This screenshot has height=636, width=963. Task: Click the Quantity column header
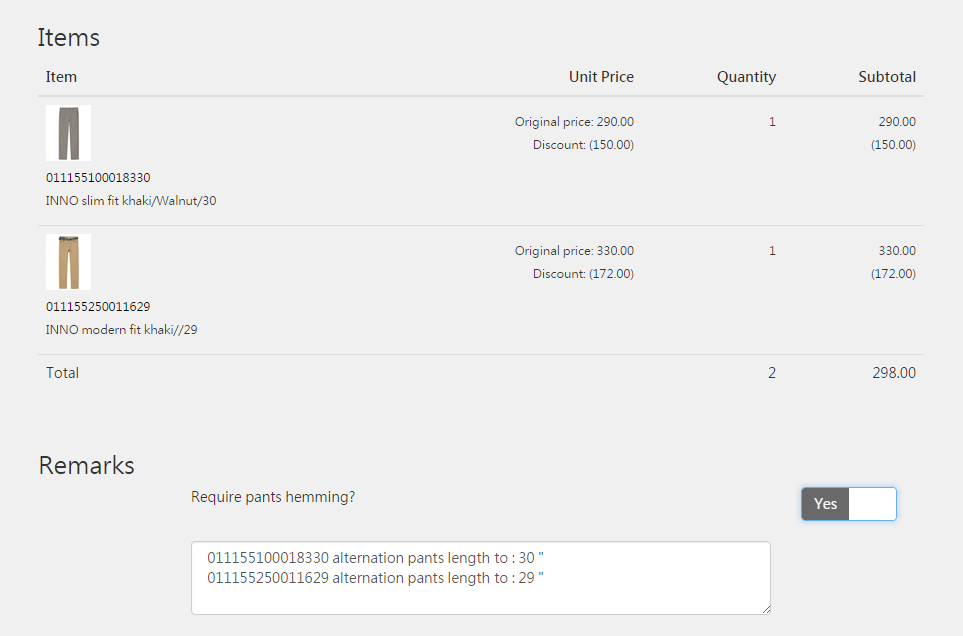746,77
